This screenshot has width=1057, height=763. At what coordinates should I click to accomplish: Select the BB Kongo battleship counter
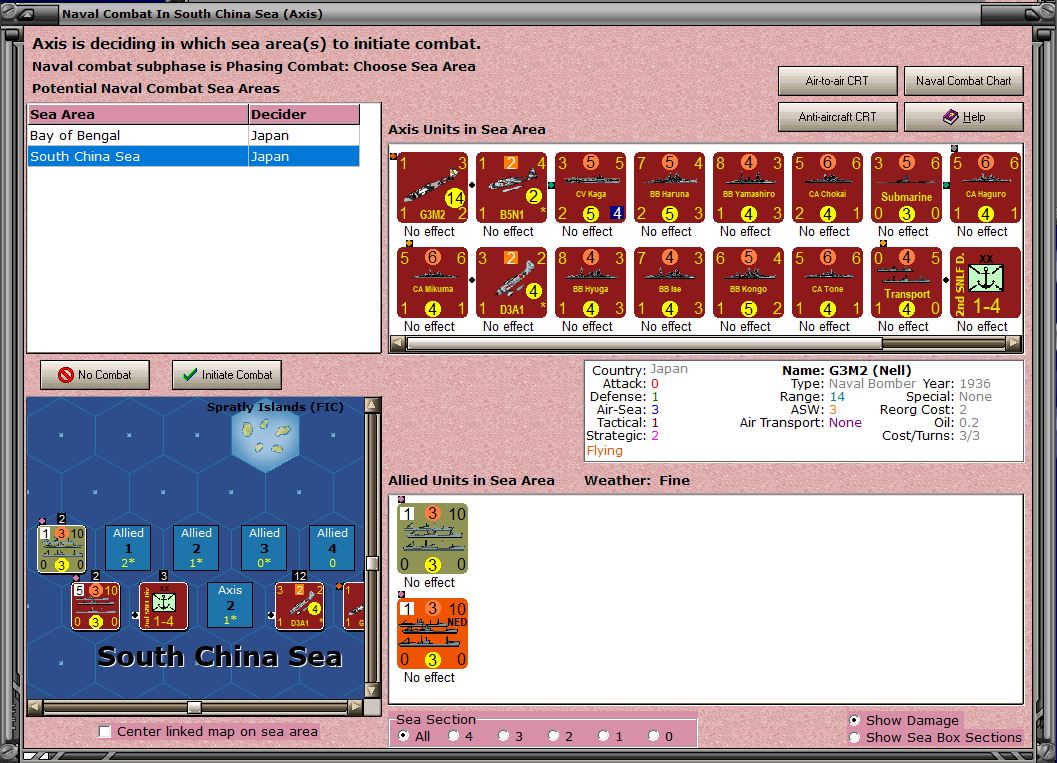click(748, 282)
